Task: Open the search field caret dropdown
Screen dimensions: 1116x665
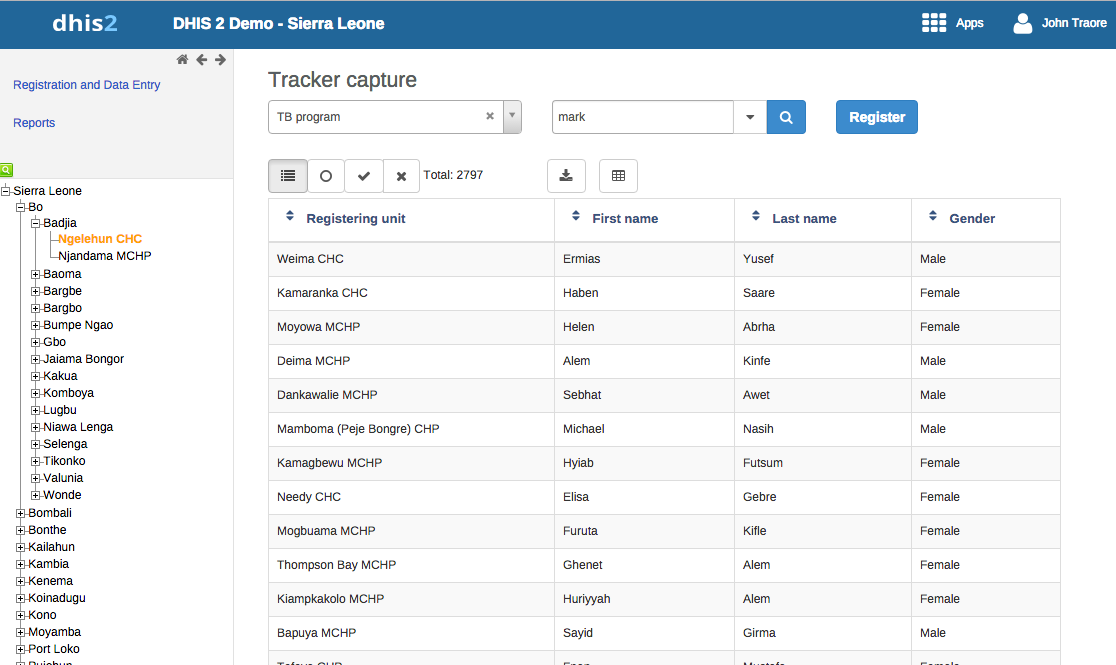Action: click(x=750, y=117)
